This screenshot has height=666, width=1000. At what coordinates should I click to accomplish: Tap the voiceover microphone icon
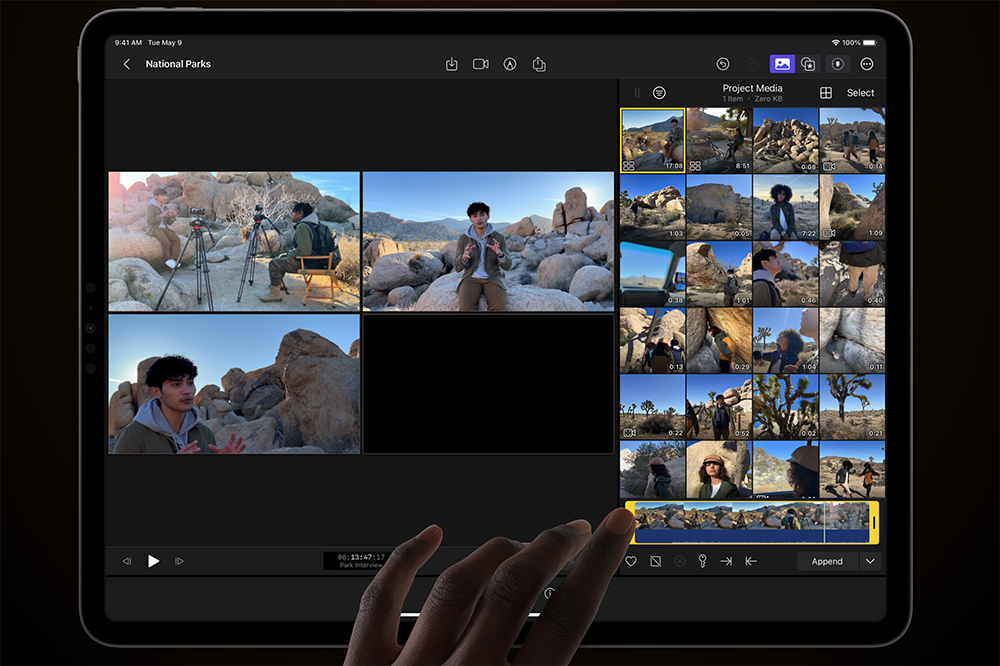838,63
